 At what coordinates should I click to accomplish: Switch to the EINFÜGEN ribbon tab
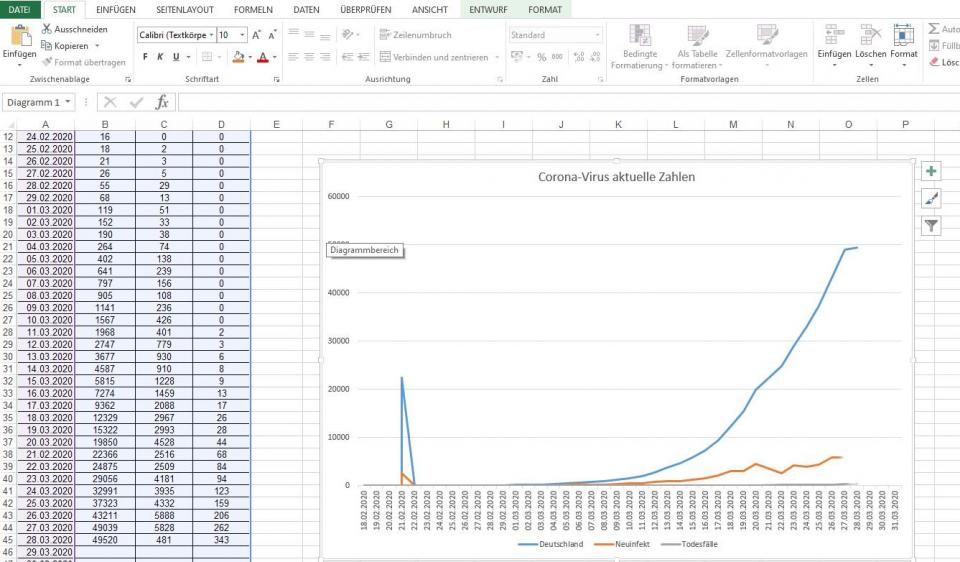pos(116,9)
